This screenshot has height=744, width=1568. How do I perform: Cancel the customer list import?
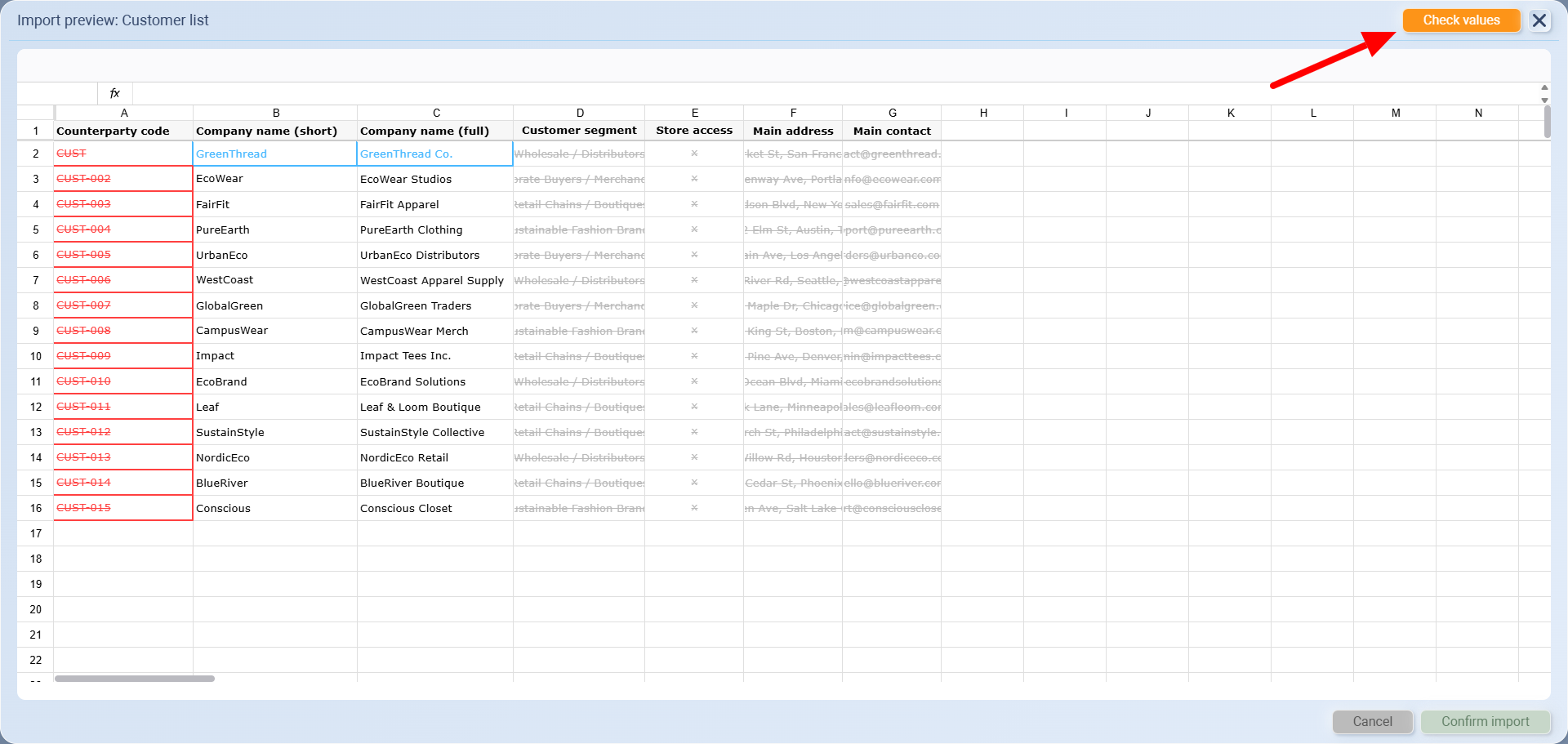point(1372,721)
